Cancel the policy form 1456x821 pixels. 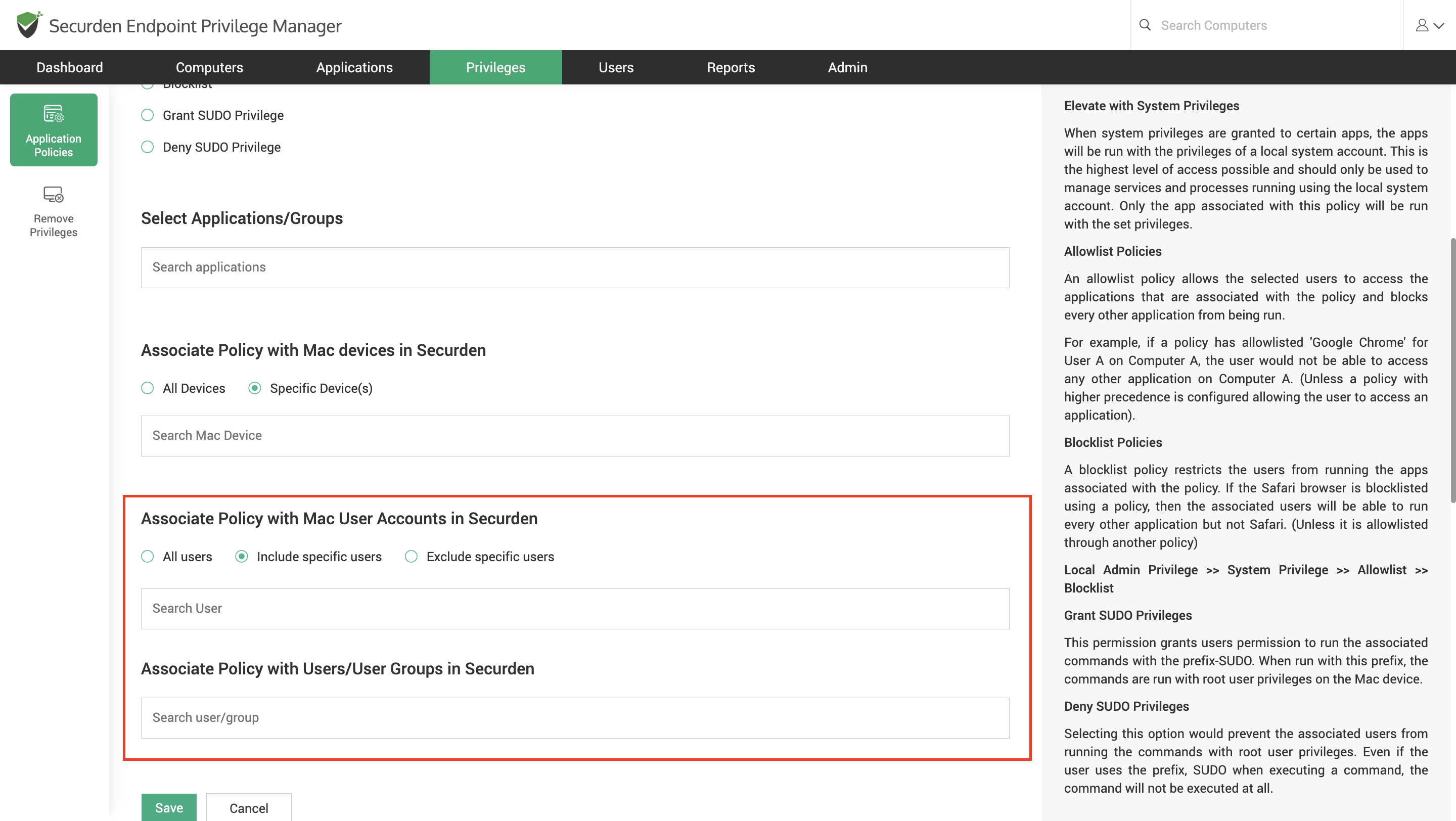[249, 807]
